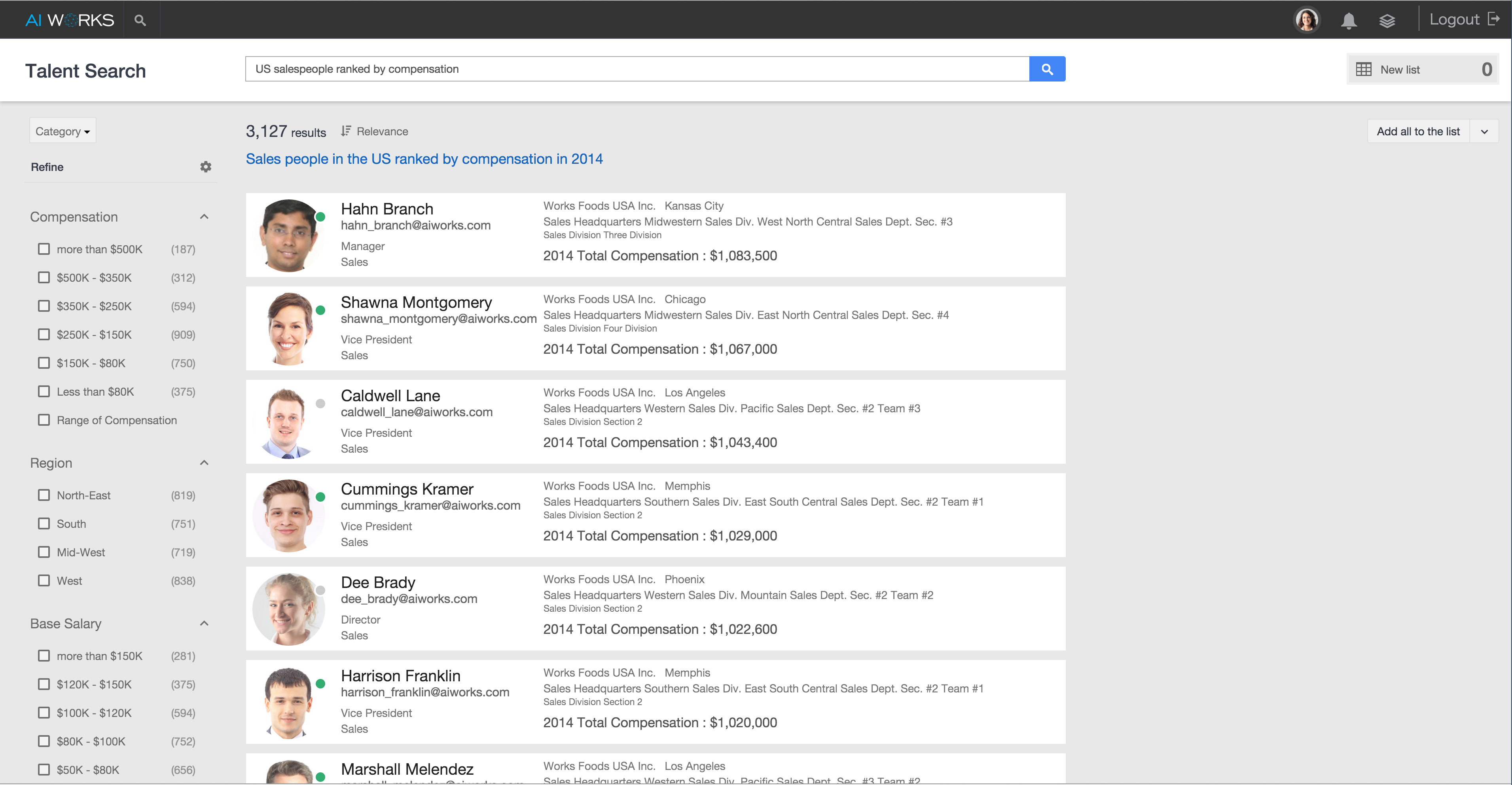Screen dimensions: 1512x785
Task: Click the Refine settings gear icon
Action: click(x=205, y=167)
